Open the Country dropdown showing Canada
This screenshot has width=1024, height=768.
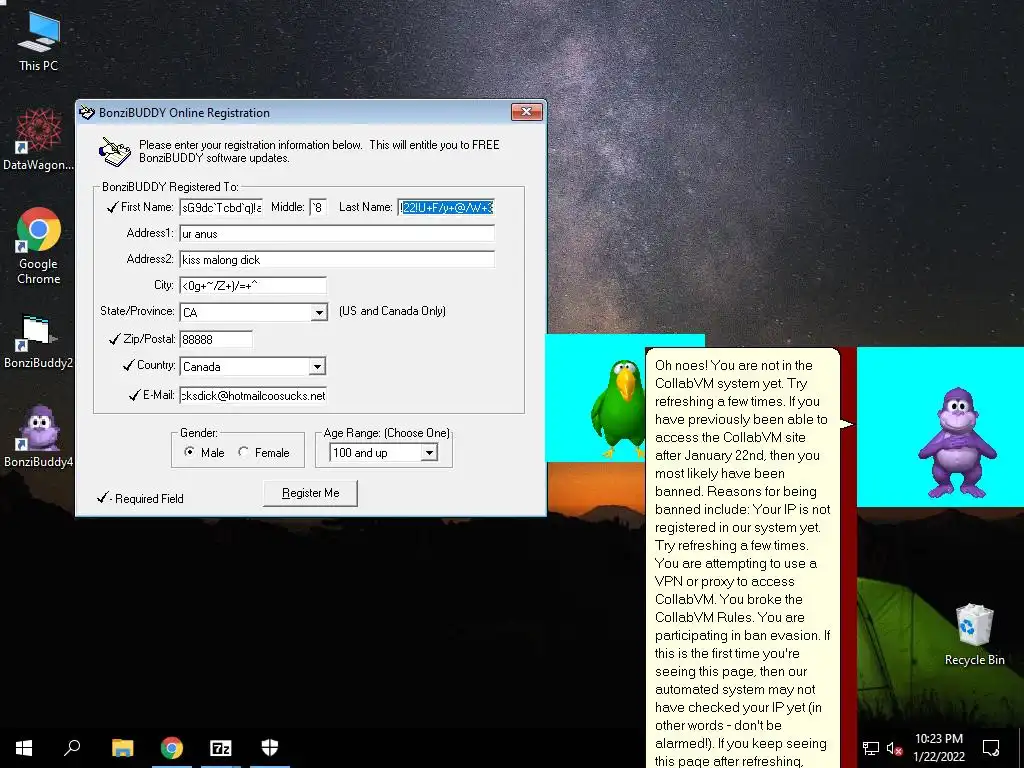[x=317, y=366]
